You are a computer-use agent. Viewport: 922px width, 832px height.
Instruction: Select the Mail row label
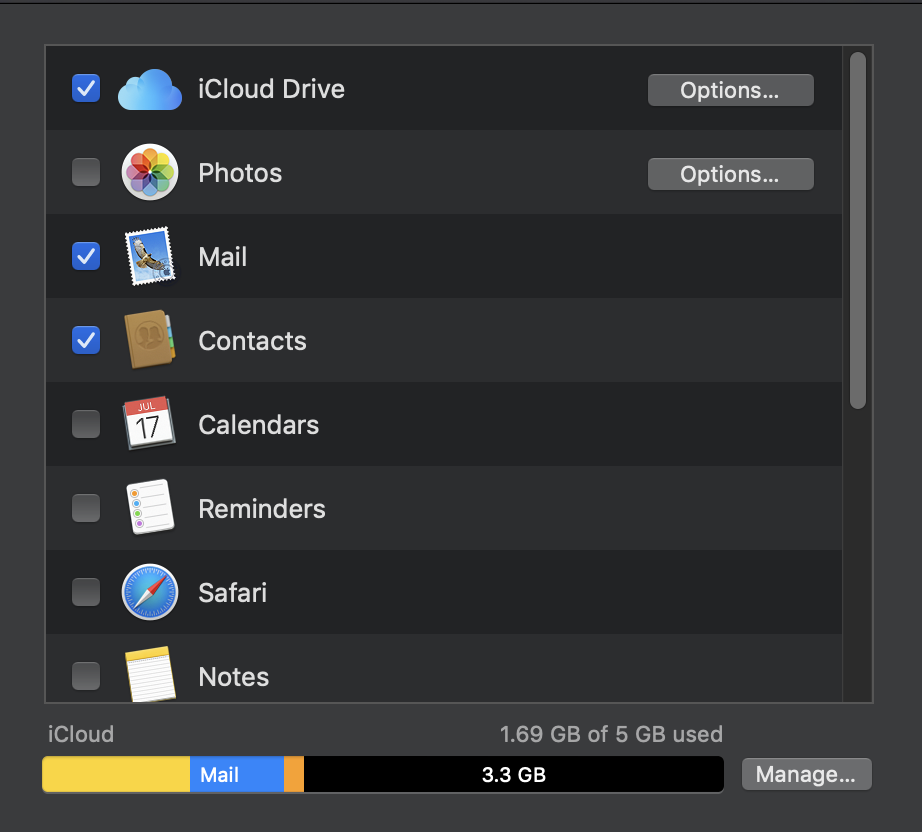pos(223,257)
